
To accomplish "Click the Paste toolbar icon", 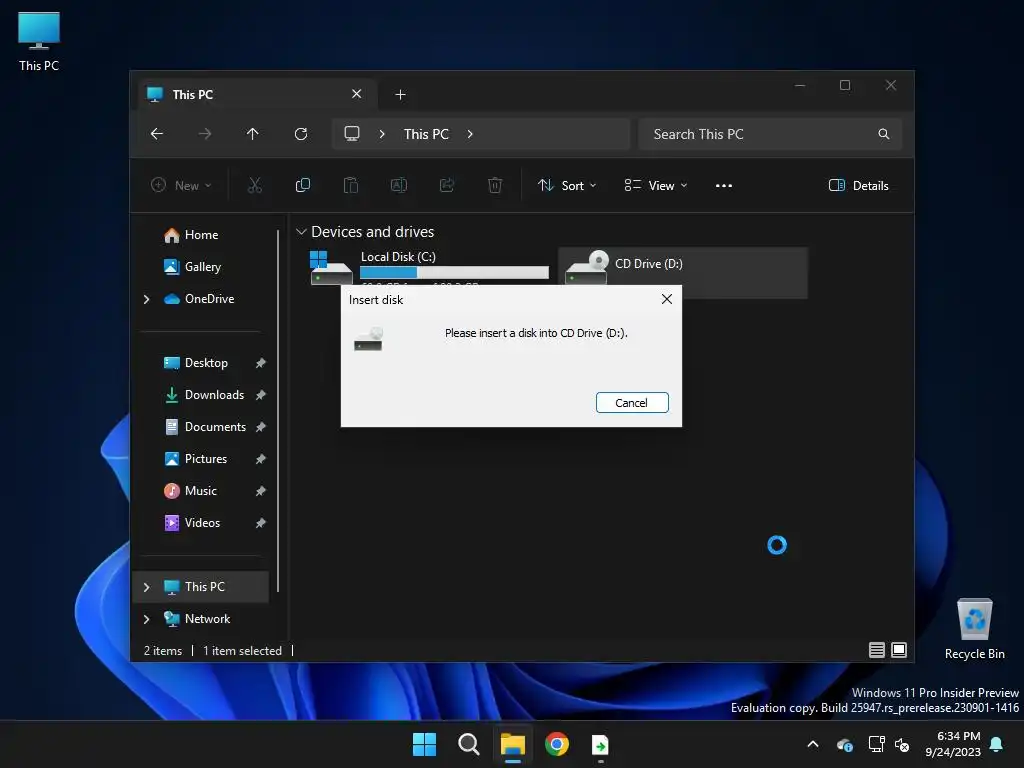I will tap(351, 185).
